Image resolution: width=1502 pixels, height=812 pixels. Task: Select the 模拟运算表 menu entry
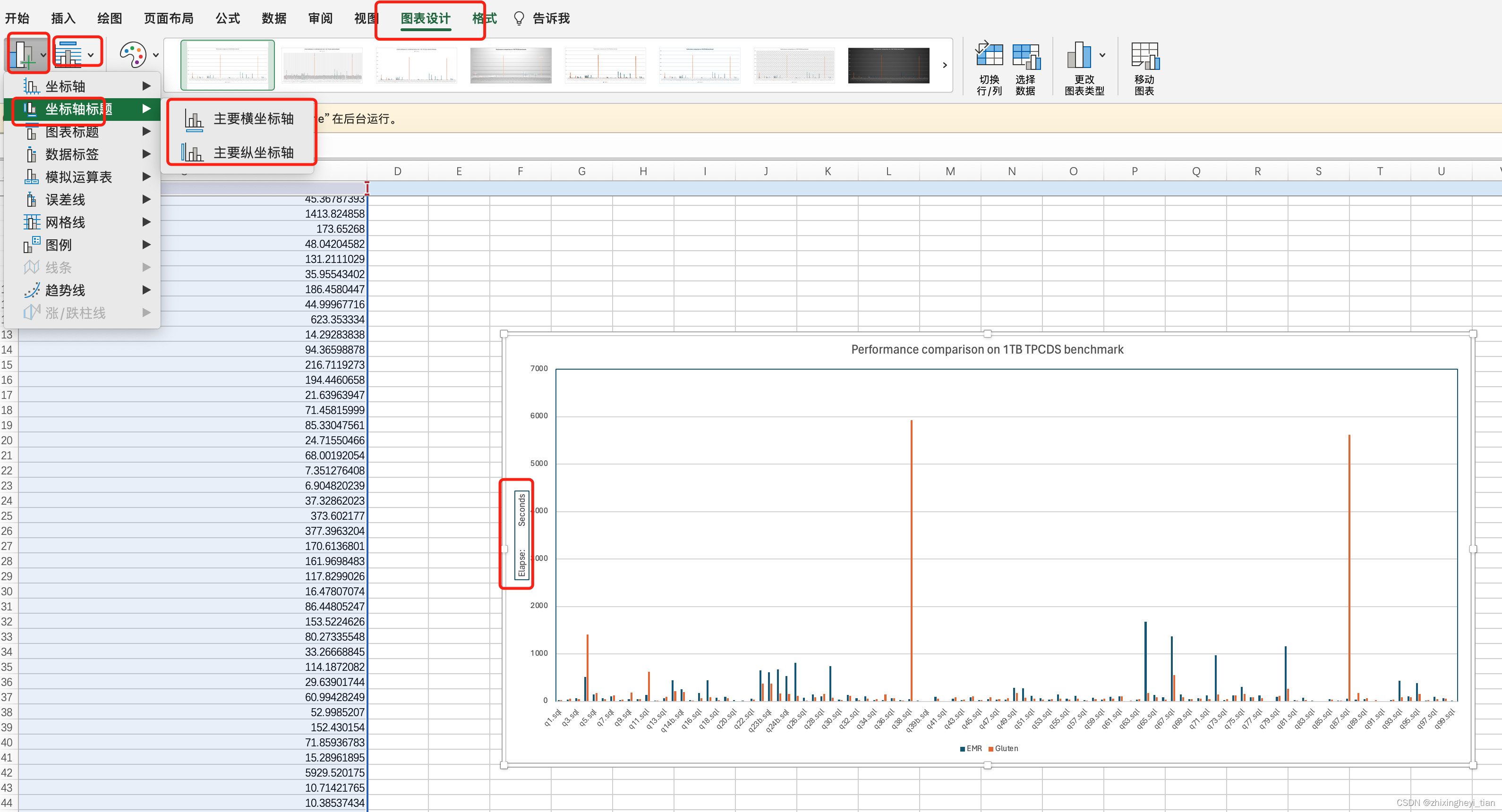click(x=82, y=177)
